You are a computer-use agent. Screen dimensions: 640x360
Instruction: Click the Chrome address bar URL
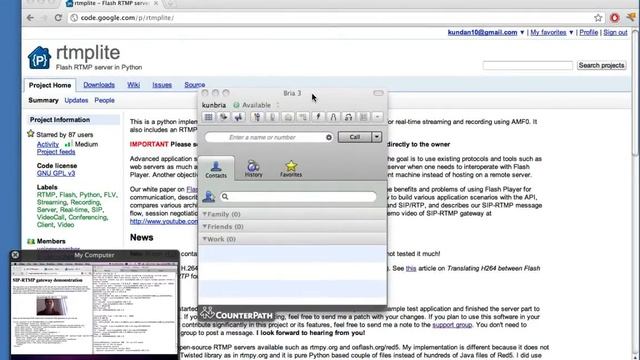coord(127,18)
